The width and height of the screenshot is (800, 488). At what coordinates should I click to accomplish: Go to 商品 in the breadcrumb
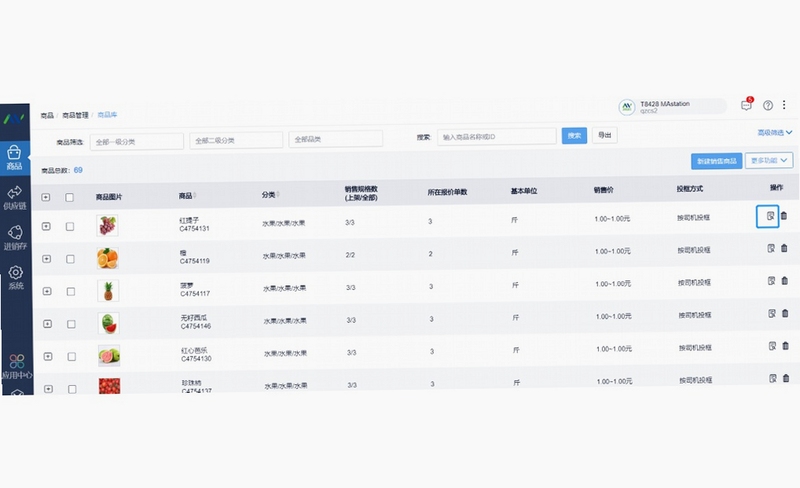point(47,115)
